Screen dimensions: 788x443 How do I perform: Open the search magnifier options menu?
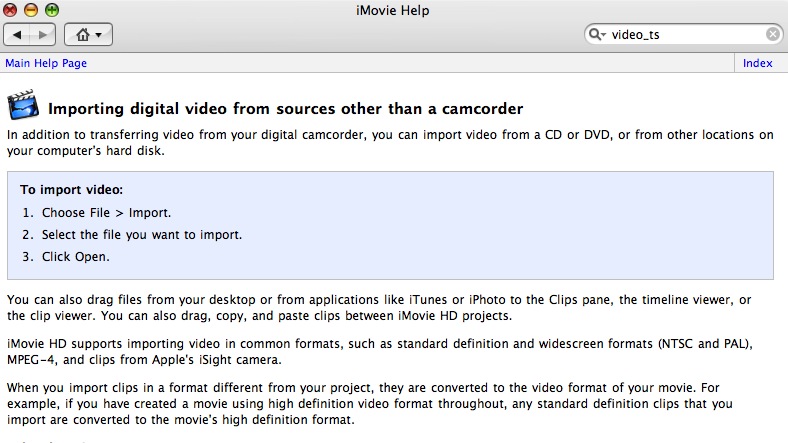pyautogui.click(x=597, y=34)
